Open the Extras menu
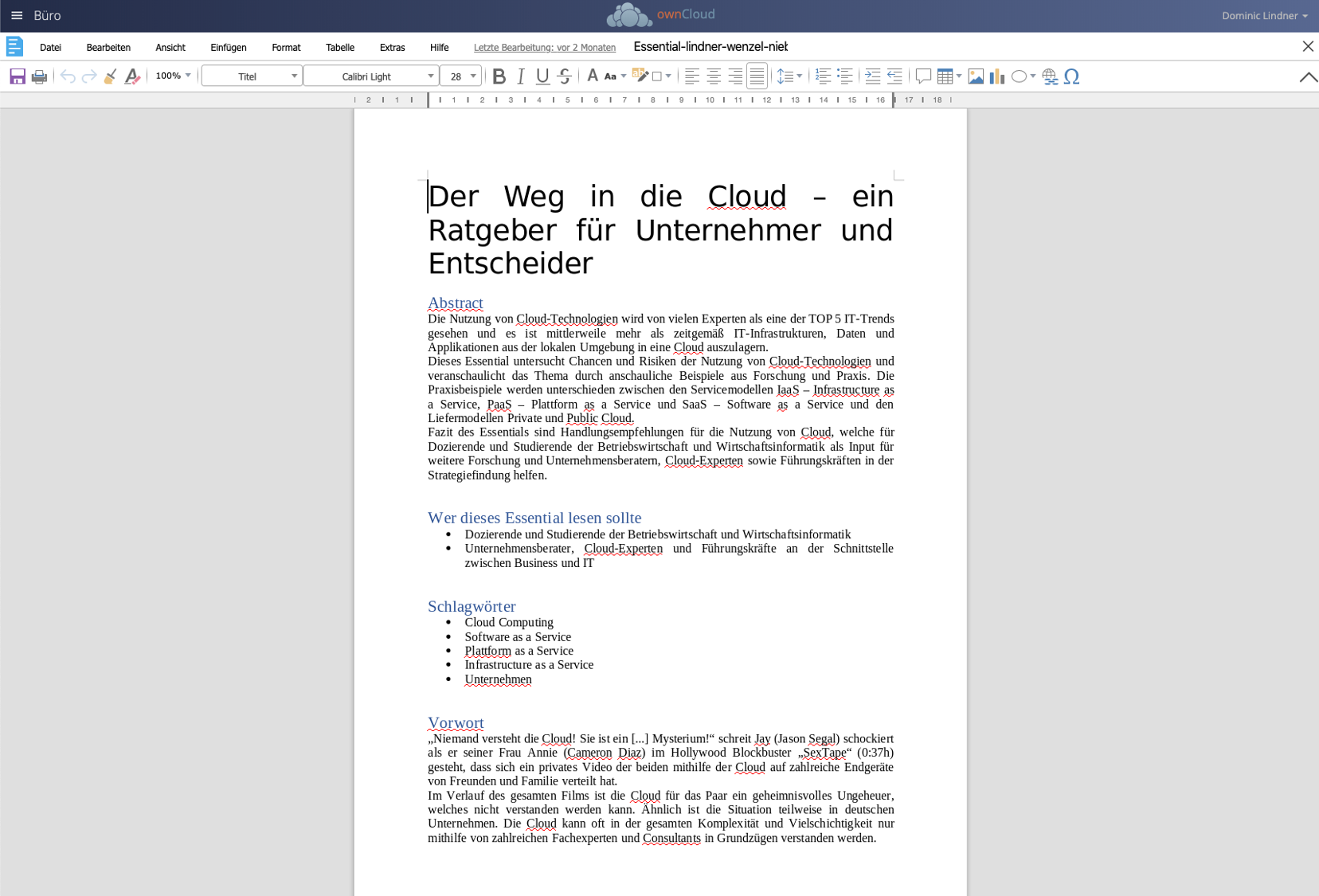Image resolution: width=1319 pixels, height=896 pixels. (392, 48)
